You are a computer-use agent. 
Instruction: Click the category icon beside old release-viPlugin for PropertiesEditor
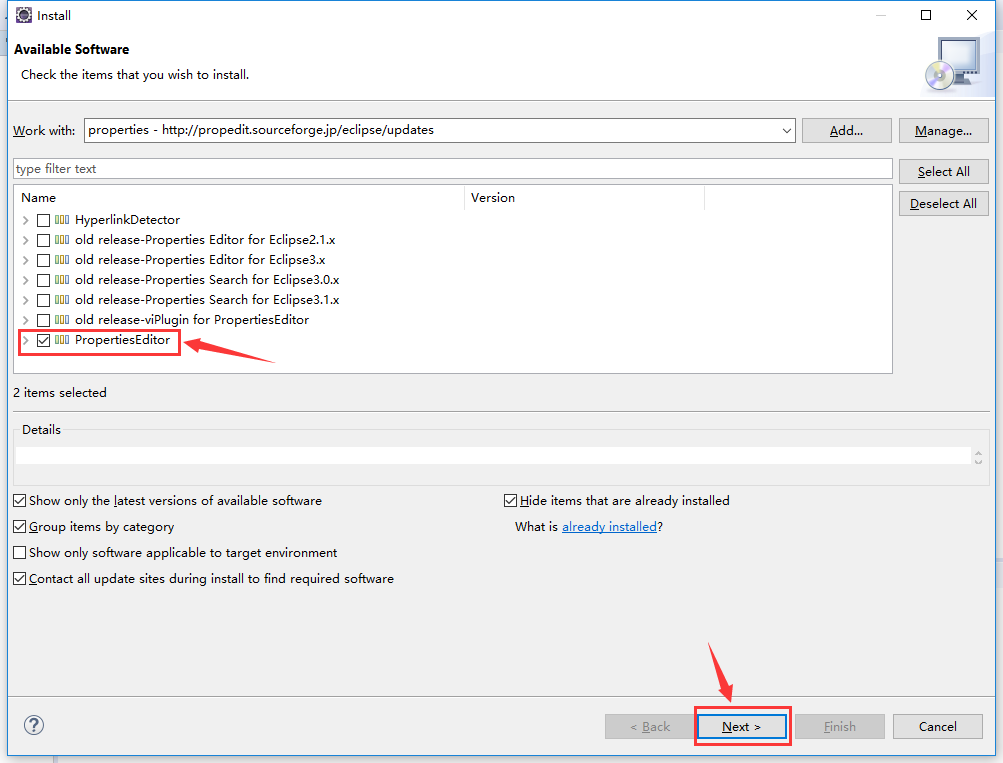pos(62,320)
